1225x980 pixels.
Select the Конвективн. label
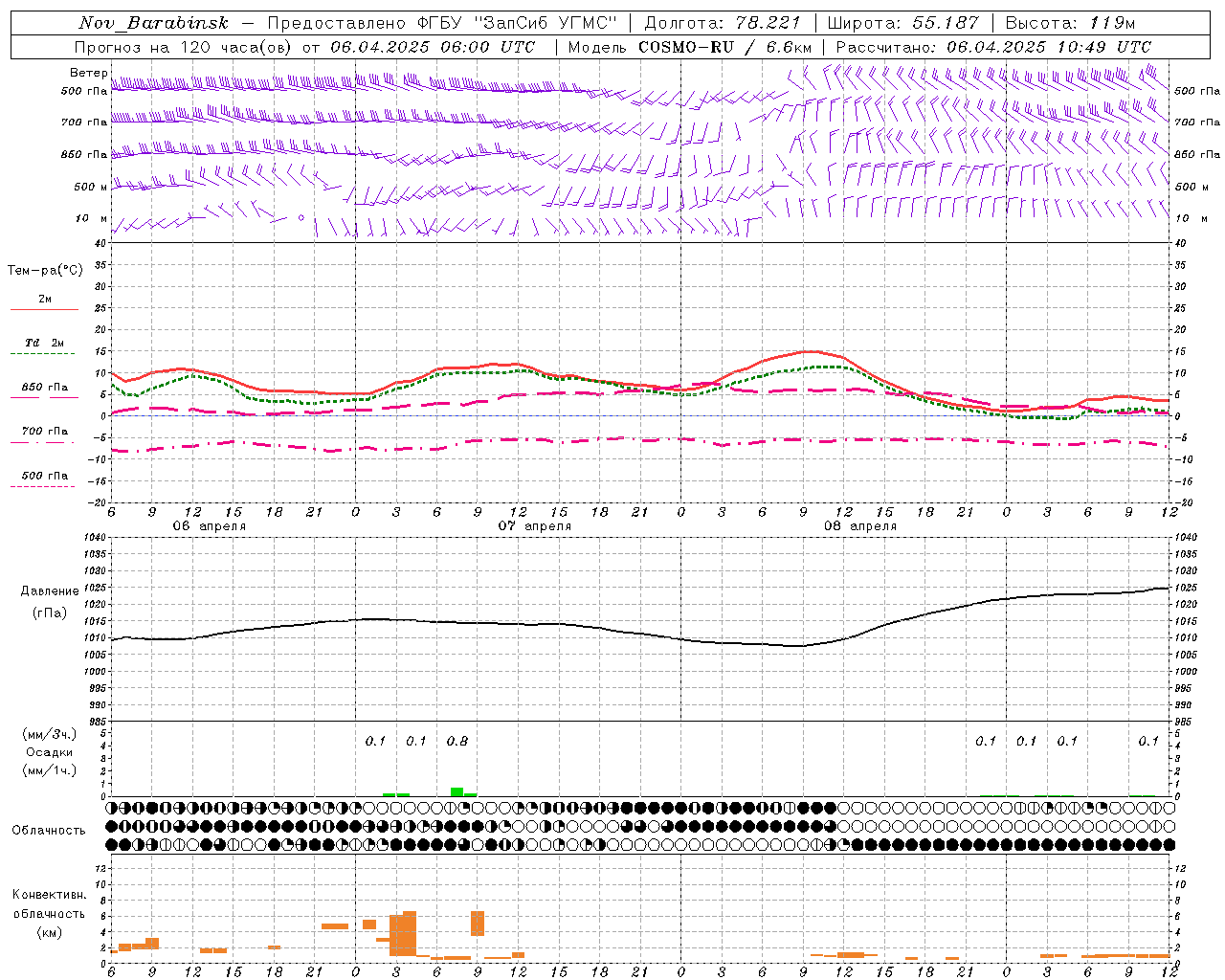[50, 895]
